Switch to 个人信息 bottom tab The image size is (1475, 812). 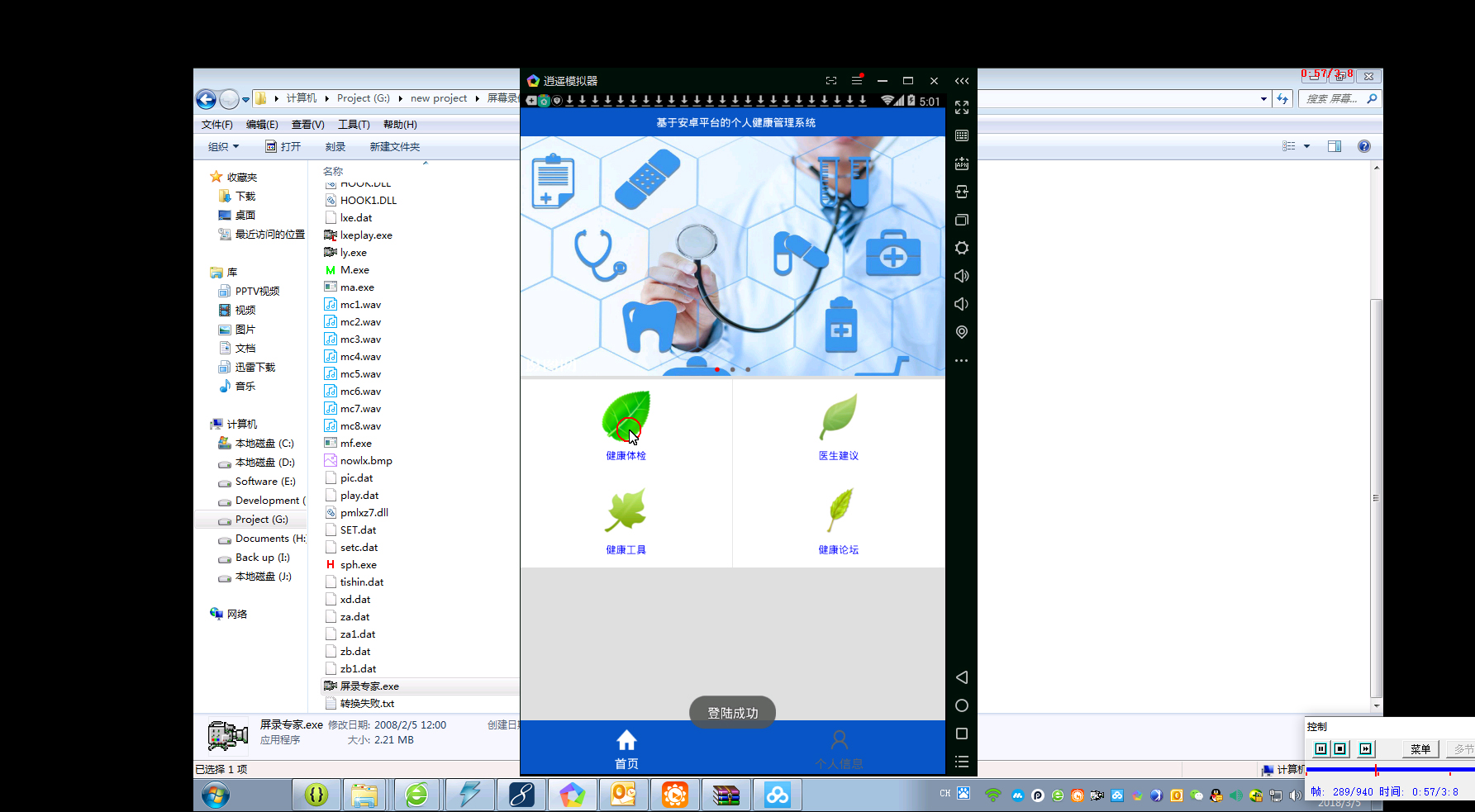point(839,749)
